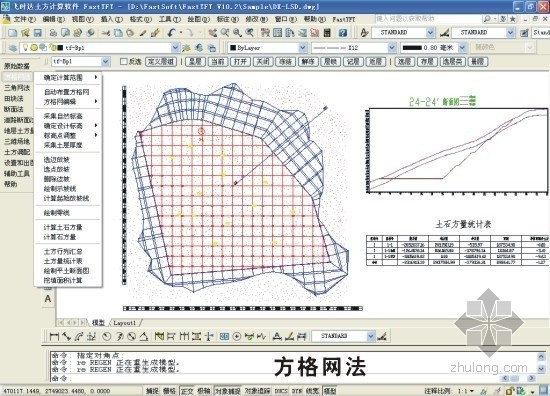Click the 定义层组 button

[161, 62]
